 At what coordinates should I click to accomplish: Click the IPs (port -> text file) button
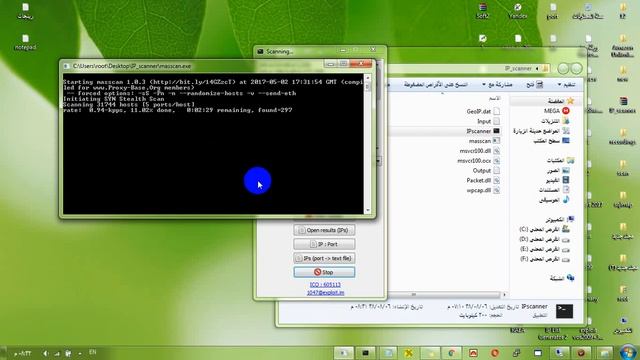click(x=324, y=258)
